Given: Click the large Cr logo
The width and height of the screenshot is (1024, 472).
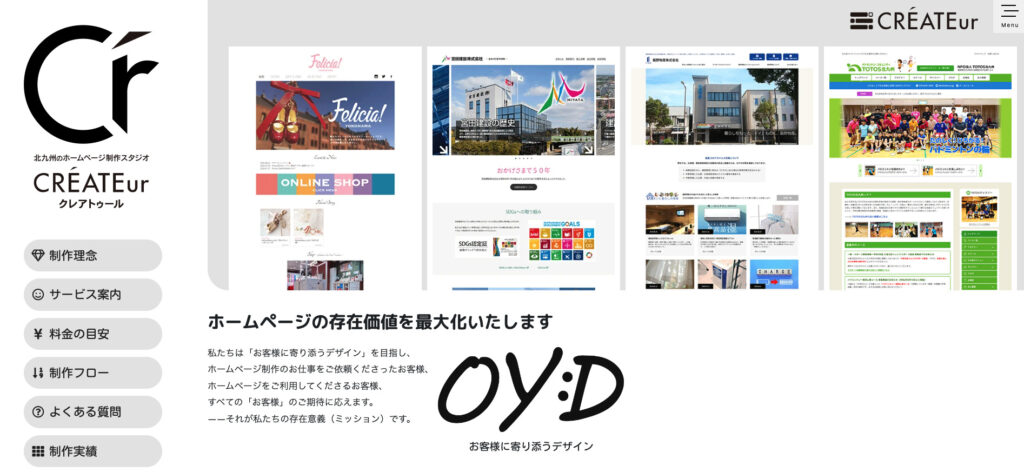Looking at the screenshot, I should coord(90,84).
